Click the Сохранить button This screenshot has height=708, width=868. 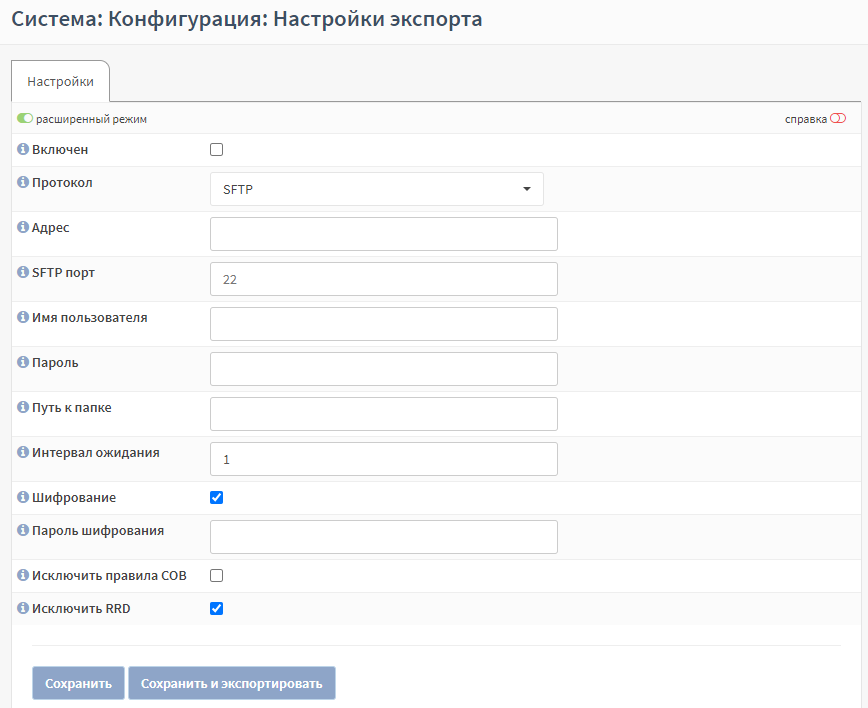(x=78, y=684)
